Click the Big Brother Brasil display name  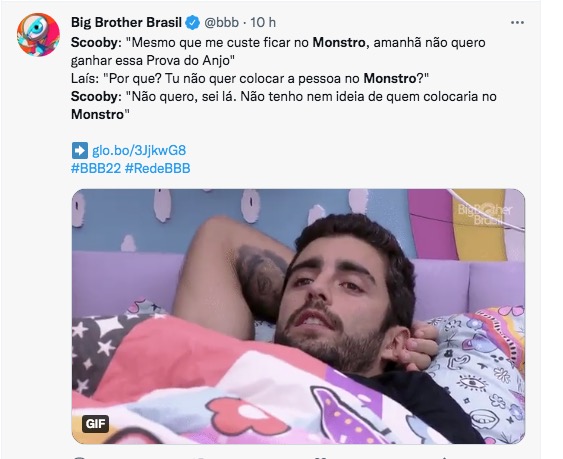[x=126, y=22]
